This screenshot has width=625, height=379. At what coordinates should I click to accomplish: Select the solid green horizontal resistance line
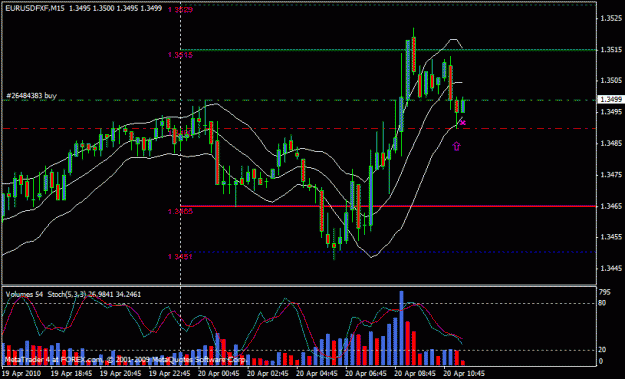tap(389, 50)
